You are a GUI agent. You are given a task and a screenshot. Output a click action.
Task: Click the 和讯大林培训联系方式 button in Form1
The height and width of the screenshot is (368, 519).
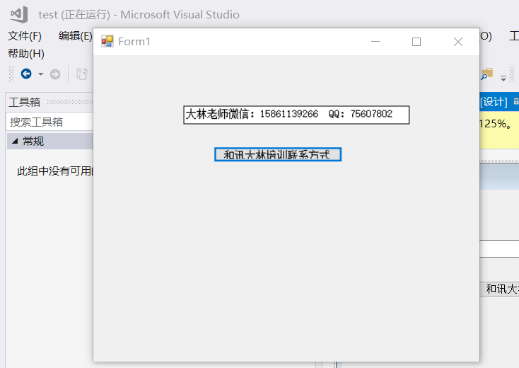click(278, 154)
